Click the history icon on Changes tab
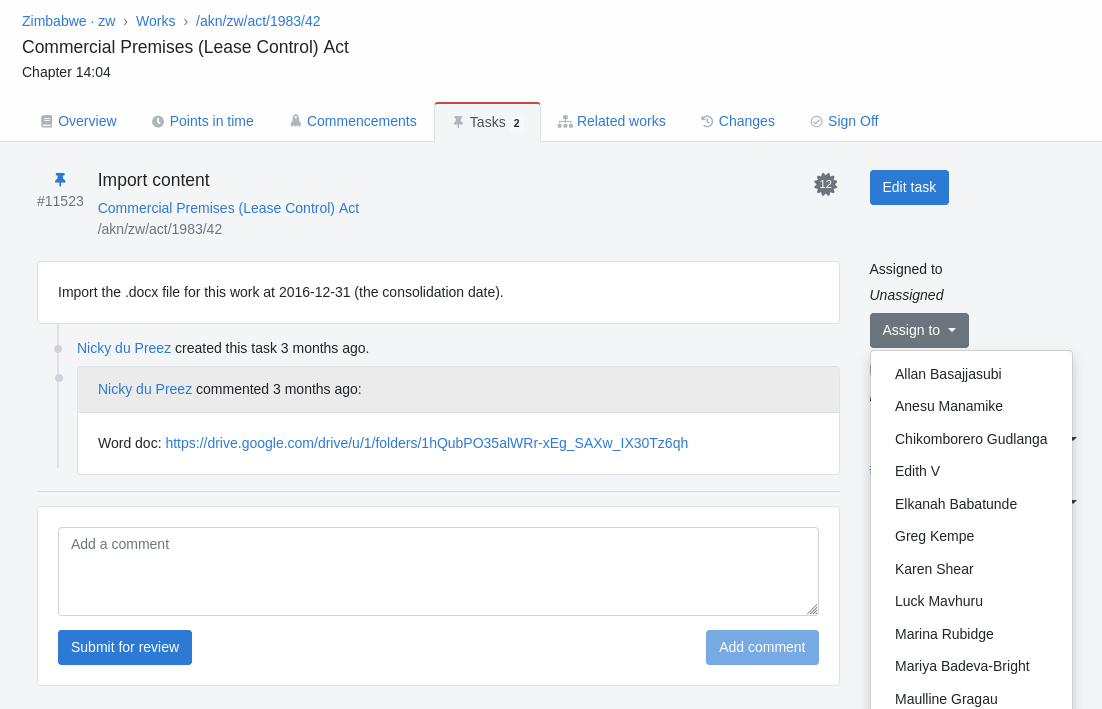Image resolution: width=1102 pixels, height=709 pixels. (707, 122)
